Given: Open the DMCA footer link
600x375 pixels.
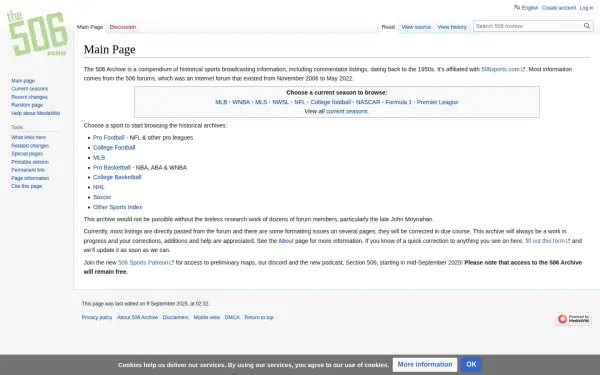Looking at the screenshot, I should click(x=232, y=318).
